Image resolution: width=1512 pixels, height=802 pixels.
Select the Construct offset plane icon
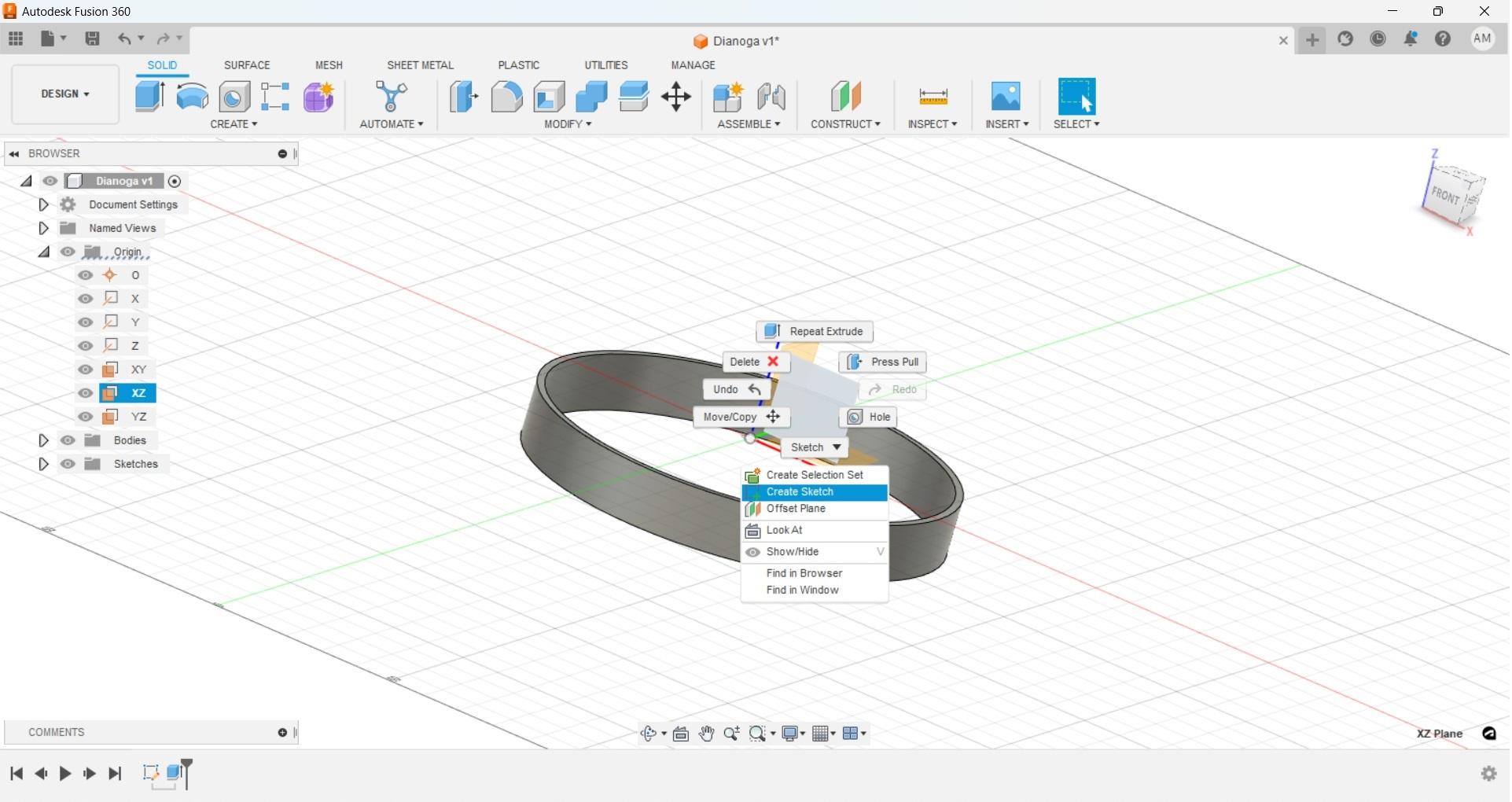[x=845, y=97]
